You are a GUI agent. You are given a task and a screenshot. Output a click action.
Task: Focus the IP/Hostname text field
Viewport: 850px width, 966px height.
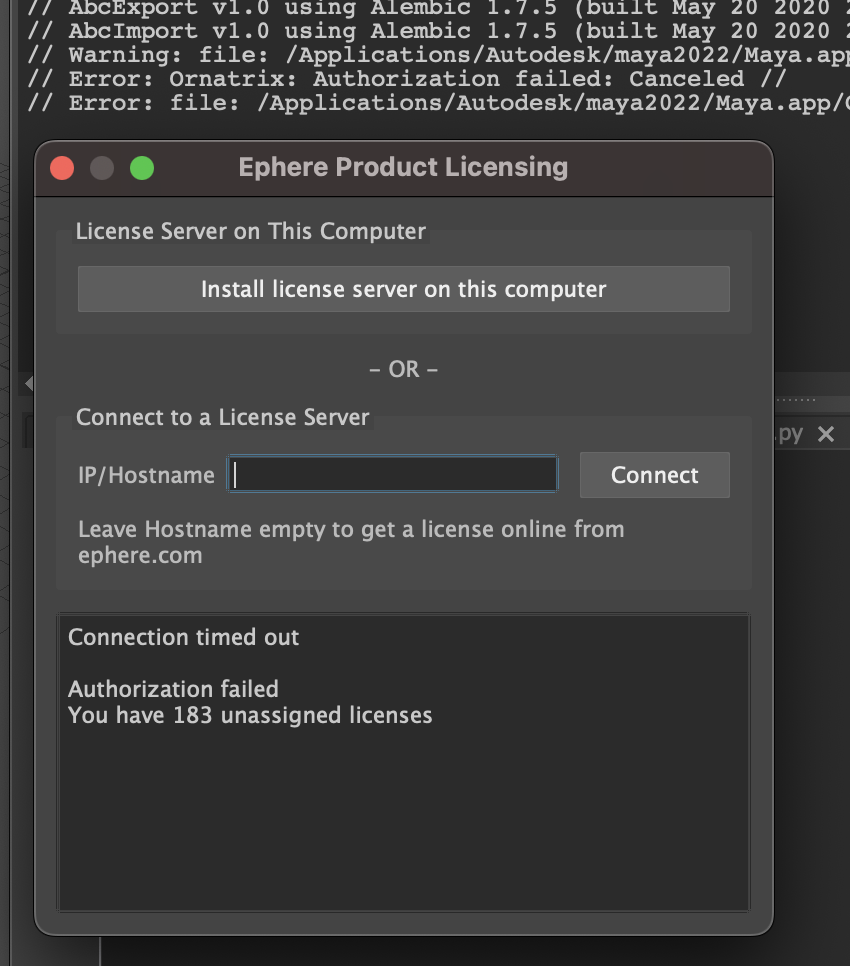click(x=392, y=475)
